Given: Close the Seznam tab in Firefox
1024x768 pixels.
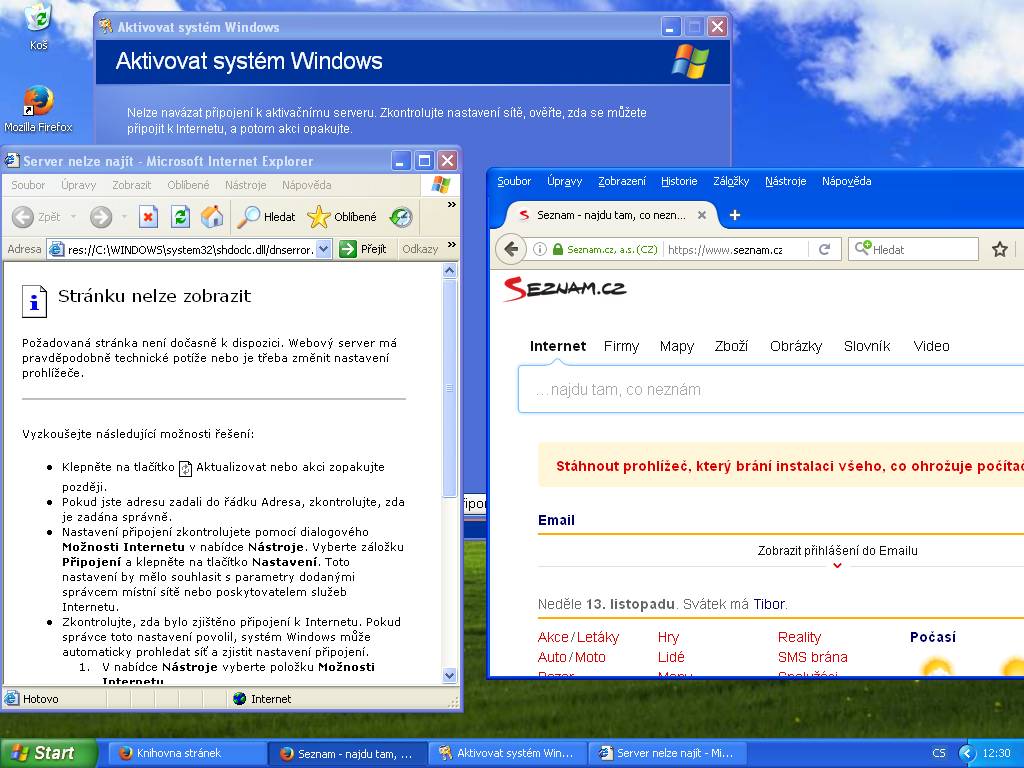Looking at the screenshot, I should 701,215.
